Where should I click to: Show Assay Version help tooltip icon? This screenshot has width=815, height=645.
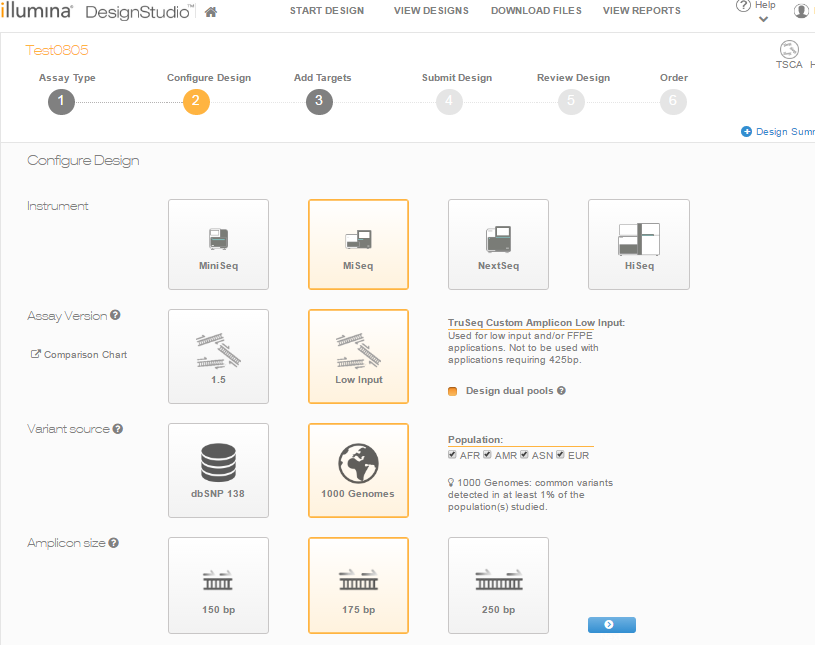(x=115, y=315)
